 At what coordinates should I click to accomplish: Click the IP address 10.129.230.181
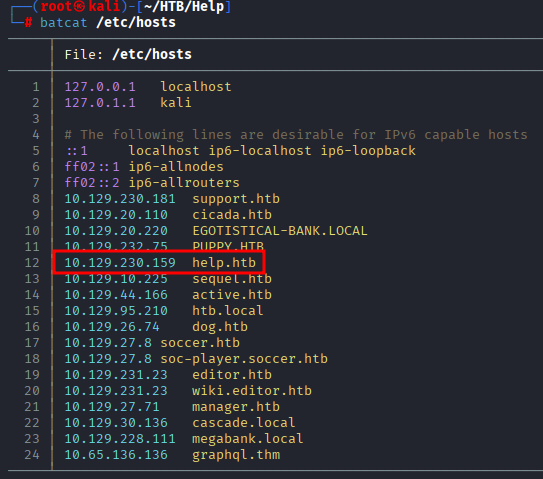(120, 199)
